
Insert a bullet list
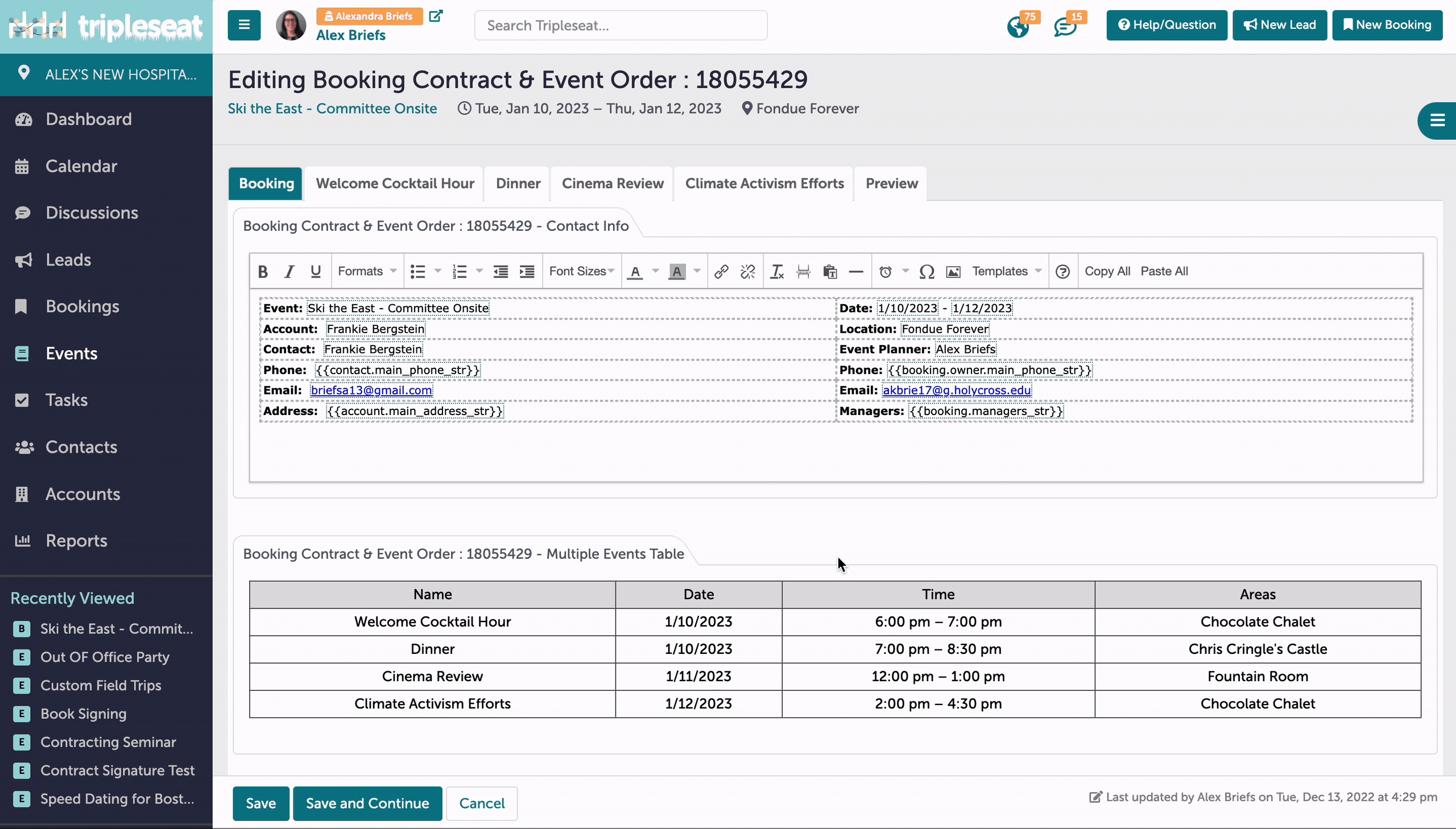click(418, 272)
